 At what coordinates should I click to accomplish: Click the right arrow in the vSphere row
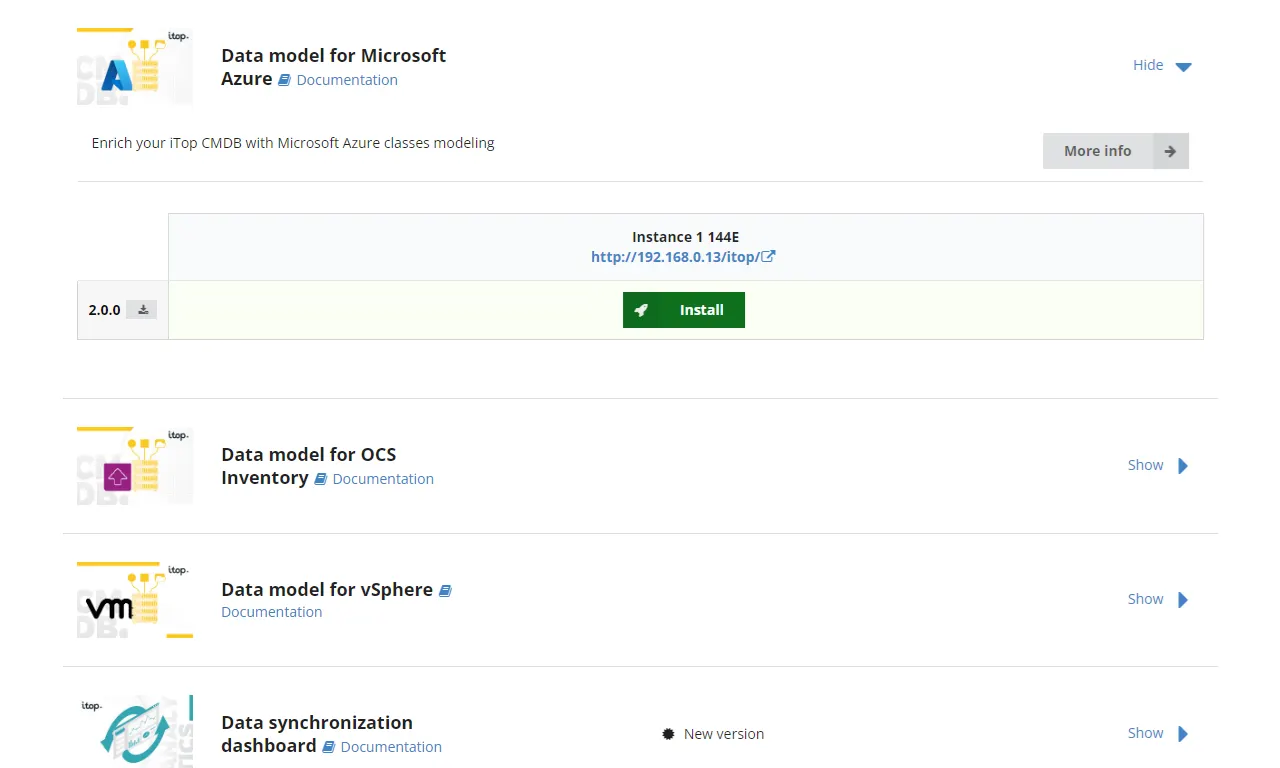click(1183, 600)
